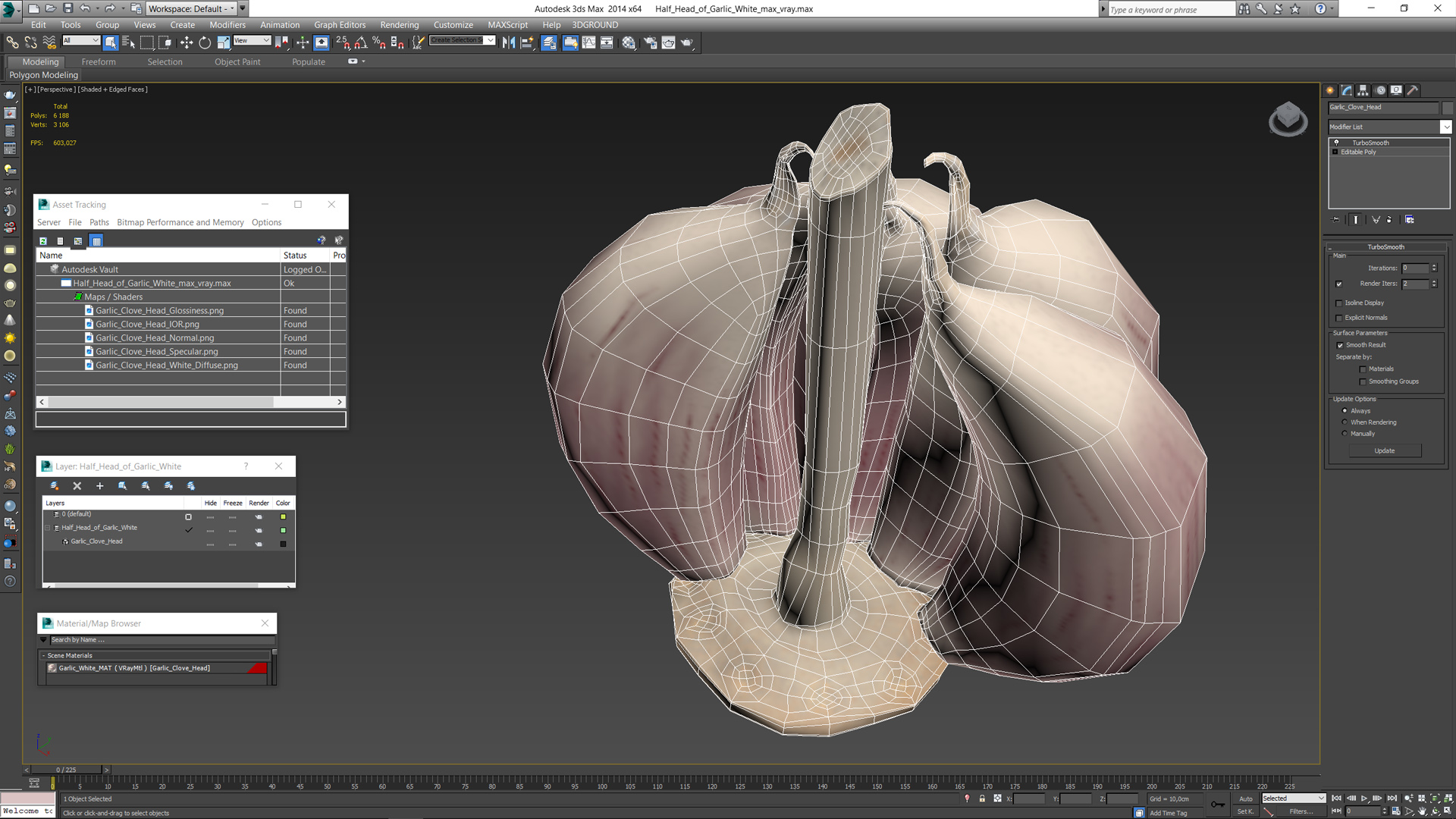Open the Rendering menu

pos(399,25)
